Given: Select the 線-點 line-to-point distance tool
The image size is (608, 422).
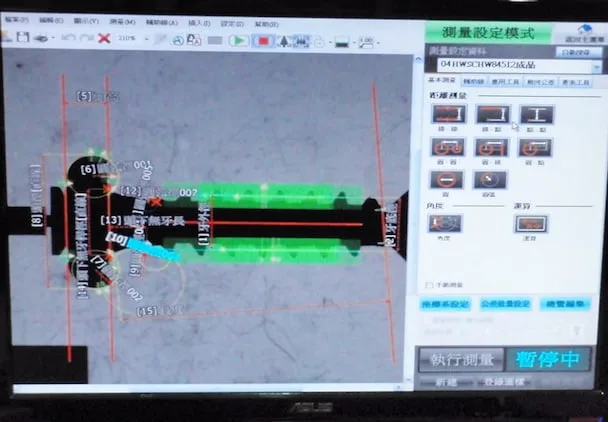Looking at the screenshot, I should click(x=493, y=114).
